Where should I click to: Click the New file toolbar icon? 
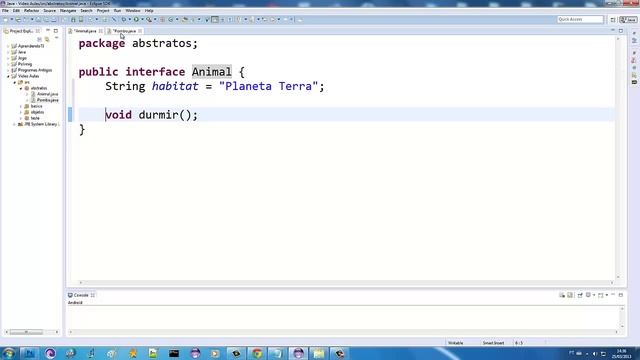coord(5,20)
